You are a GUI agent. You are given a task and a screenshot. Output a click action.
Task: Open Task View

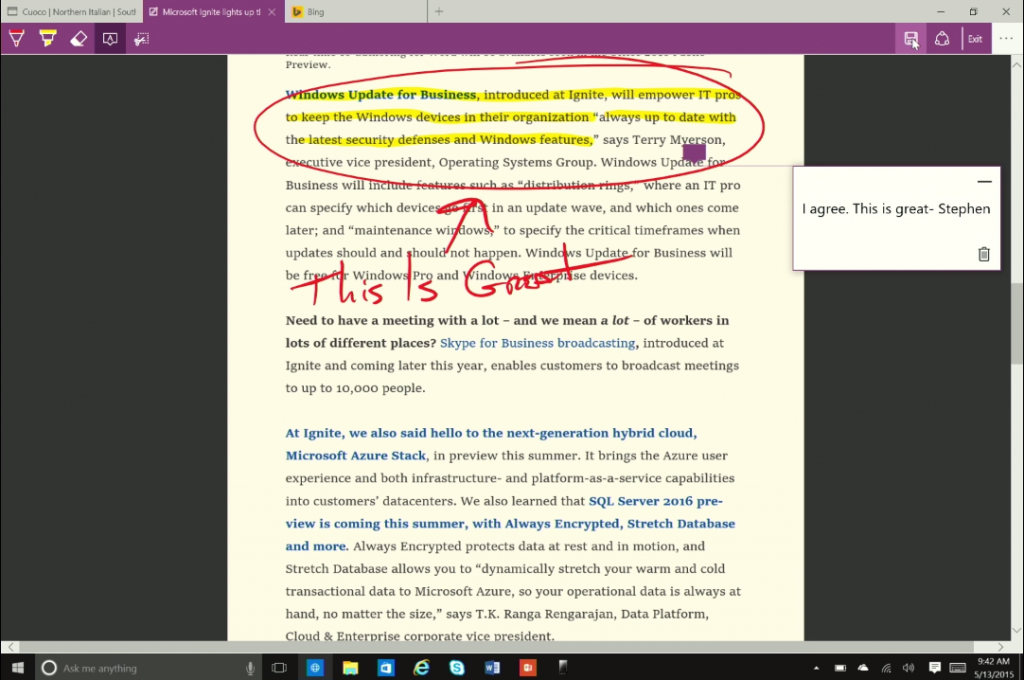[280, 668]
